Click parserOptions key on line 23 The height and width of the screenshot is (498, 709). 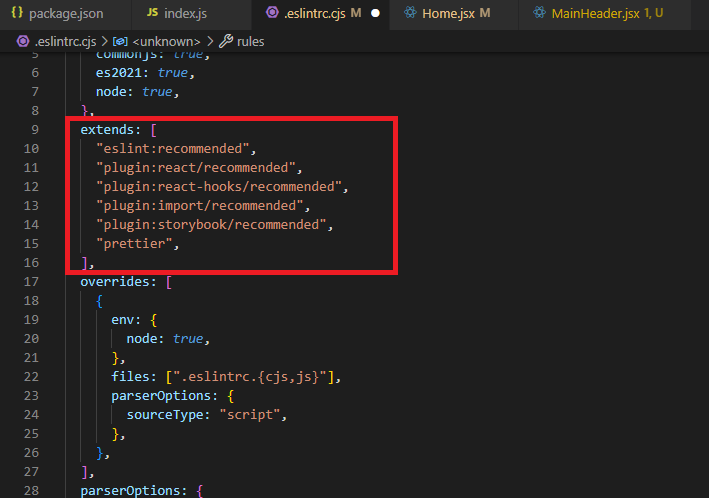(x=161, y=396)
